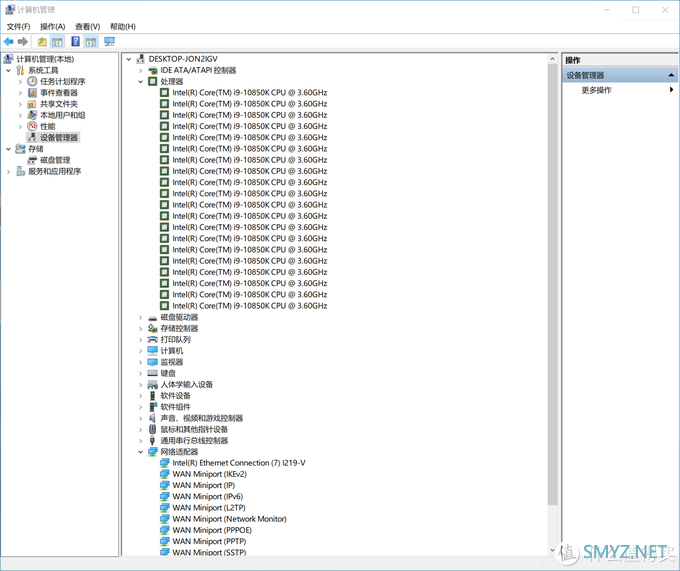The image size is (680, 571).
Task: Click the sound, video and game controllers icon
Action: 153,418
